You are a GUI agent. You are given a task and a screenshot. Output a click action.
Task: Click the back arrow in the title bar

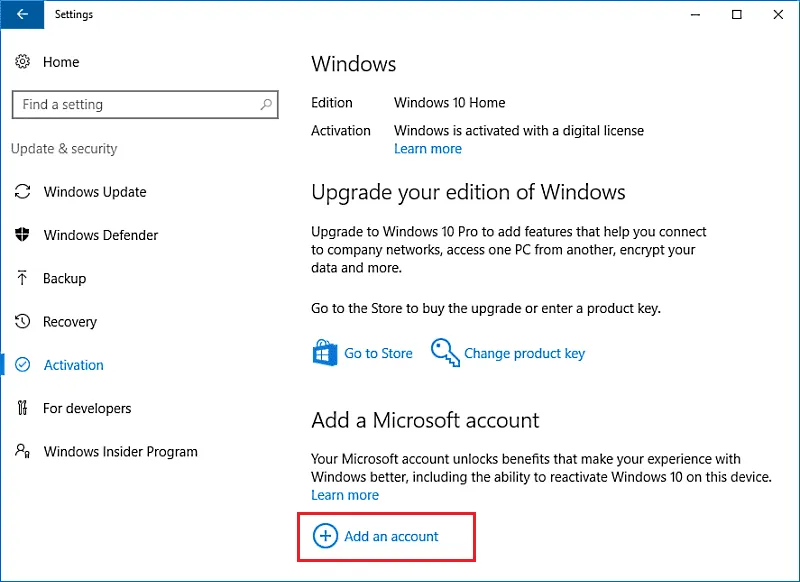coord(23,15)
